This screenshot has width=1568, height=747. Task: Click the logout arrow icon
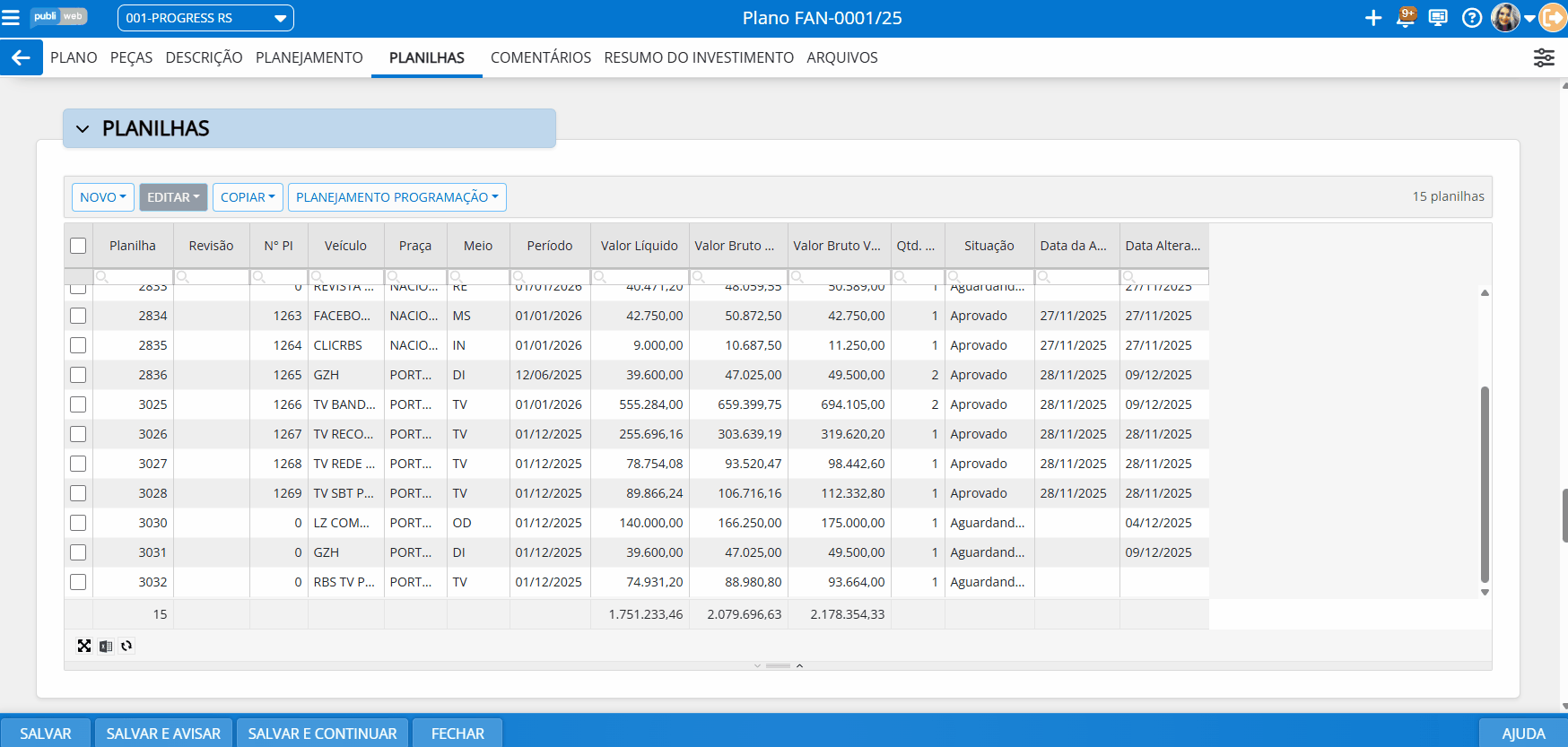(x=1553, y=18)
